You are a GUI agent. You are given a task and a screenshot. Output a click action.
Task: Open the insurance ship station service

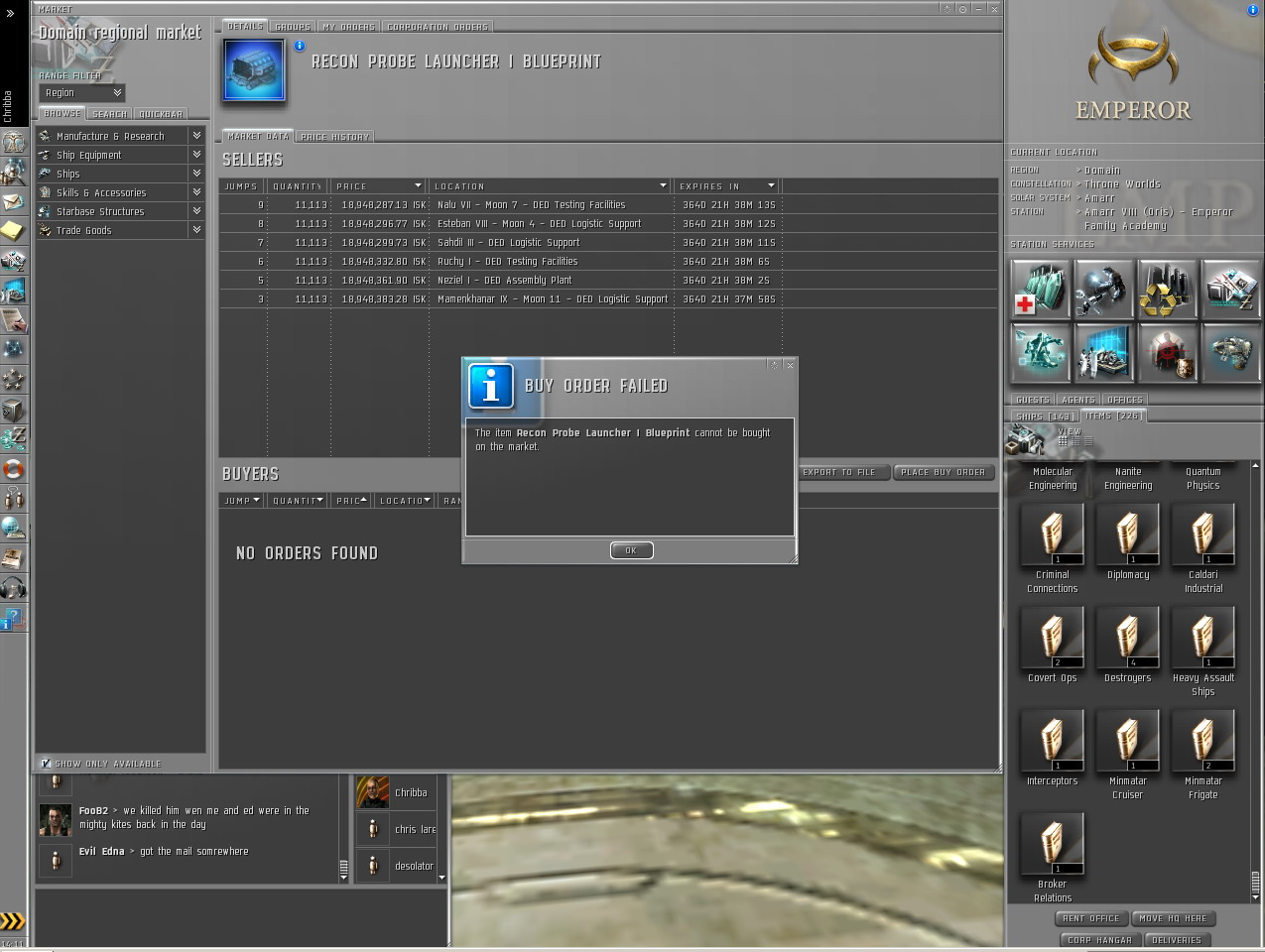[x=1230, y=352]
